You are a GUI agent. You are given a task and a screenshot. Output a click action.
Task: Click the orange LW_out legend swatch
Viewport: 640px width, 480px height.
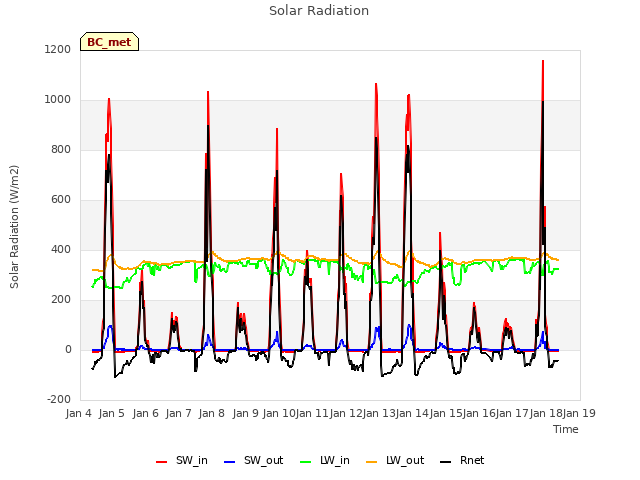[x=371, y=462]
